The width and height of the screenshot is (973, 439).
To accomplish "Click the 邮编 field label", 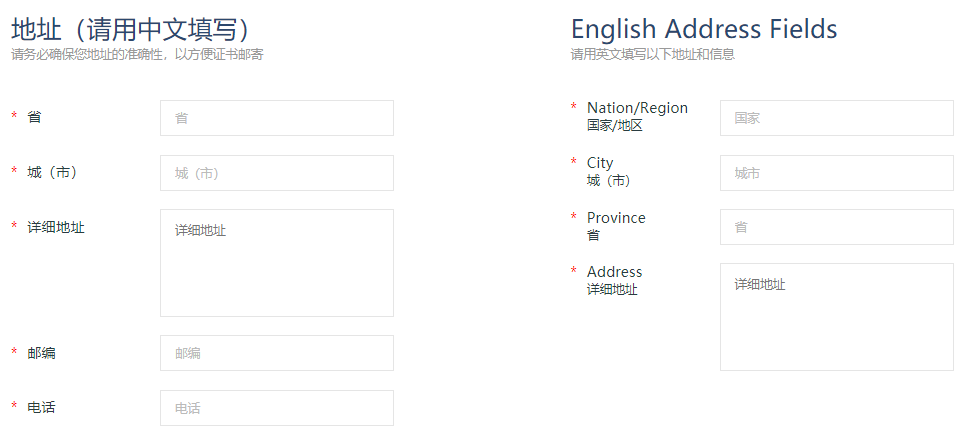I will click(41, 353).
